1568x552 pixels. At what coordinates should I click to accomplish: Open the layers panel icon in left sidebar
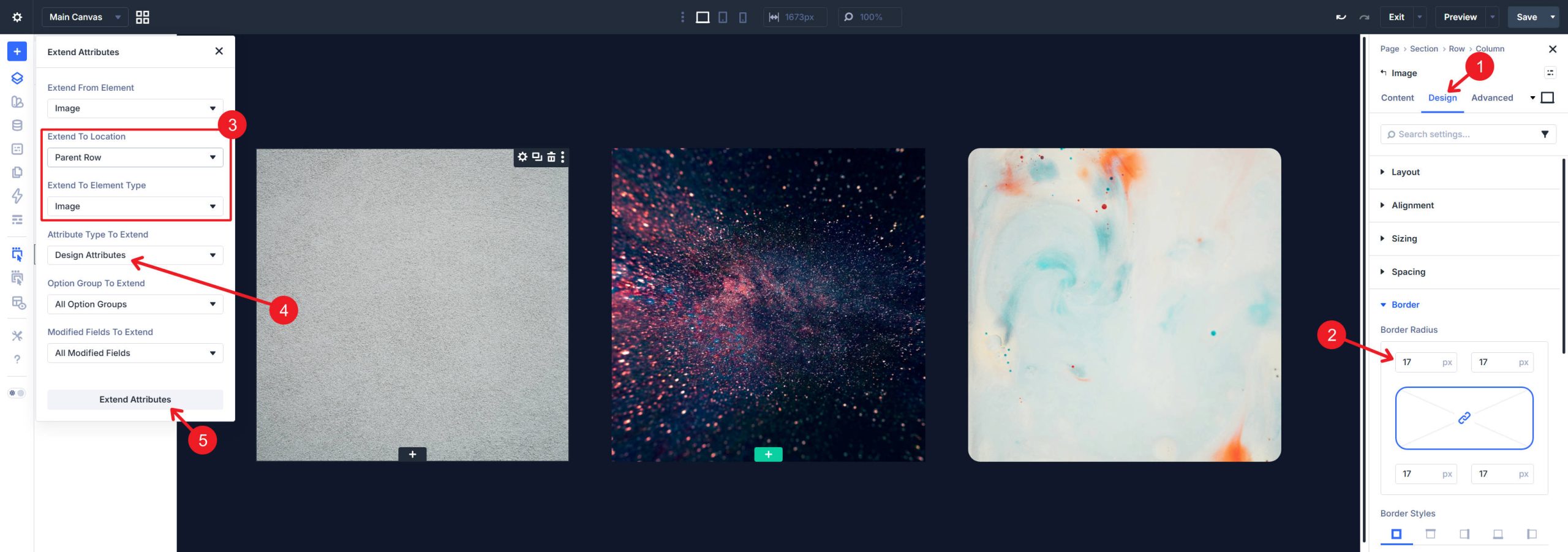[x=17, y=78]
